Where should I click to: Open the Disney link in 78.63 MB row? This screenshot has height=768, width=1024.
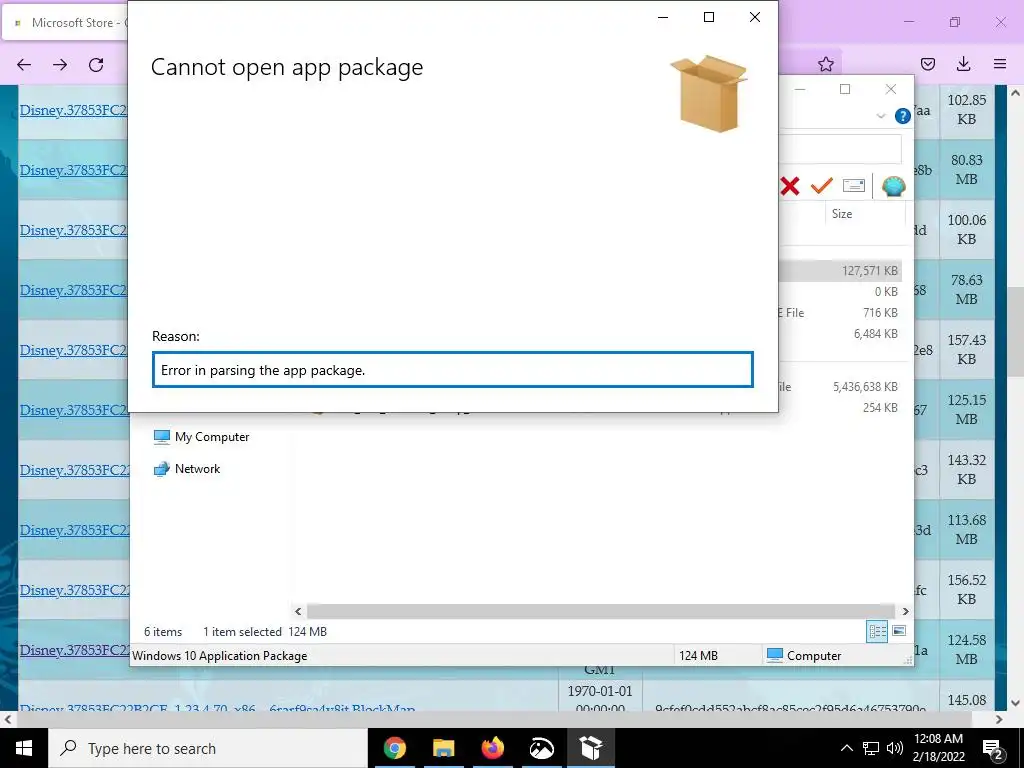pos(74,291)
